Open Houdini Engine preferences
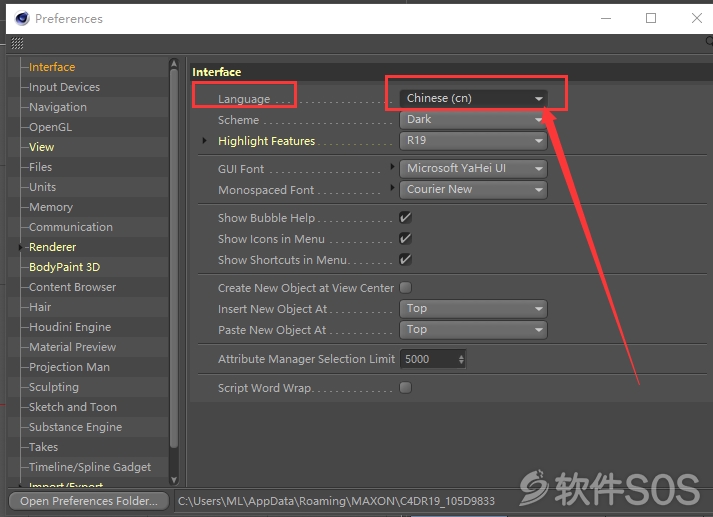 (x=70, y=327)
